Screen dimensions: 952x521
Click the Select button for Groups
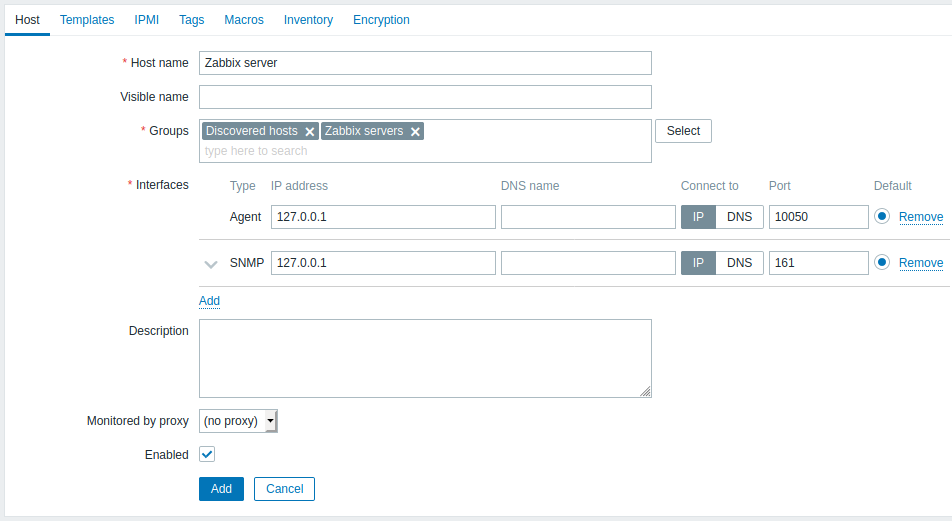683,131
